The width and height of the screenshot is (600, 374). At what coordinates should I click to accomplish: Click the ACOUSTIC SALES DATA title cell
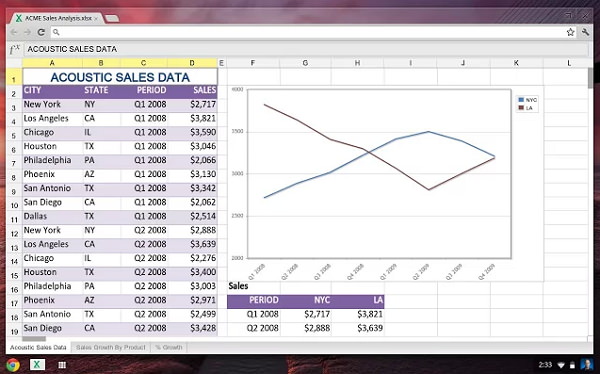(x=120, y=77)
